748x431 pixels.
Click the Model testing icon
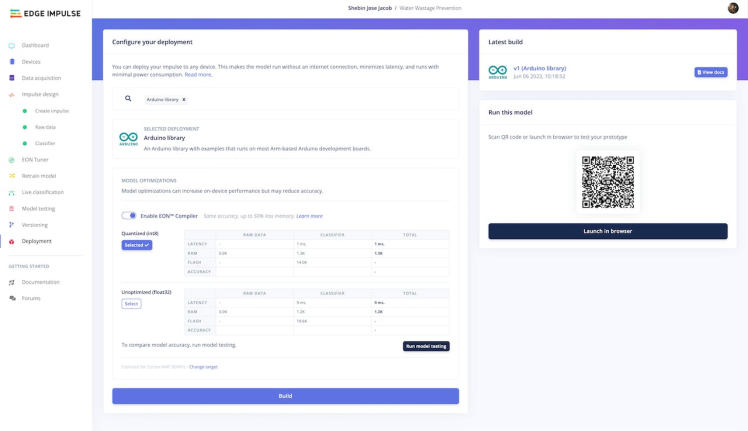pyautogui.click(x=11, y=209)
